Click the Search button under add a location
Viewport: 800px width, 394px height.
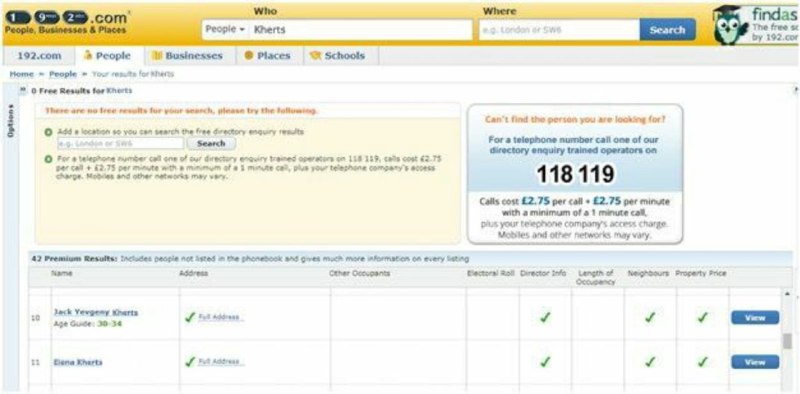(211, 143)
